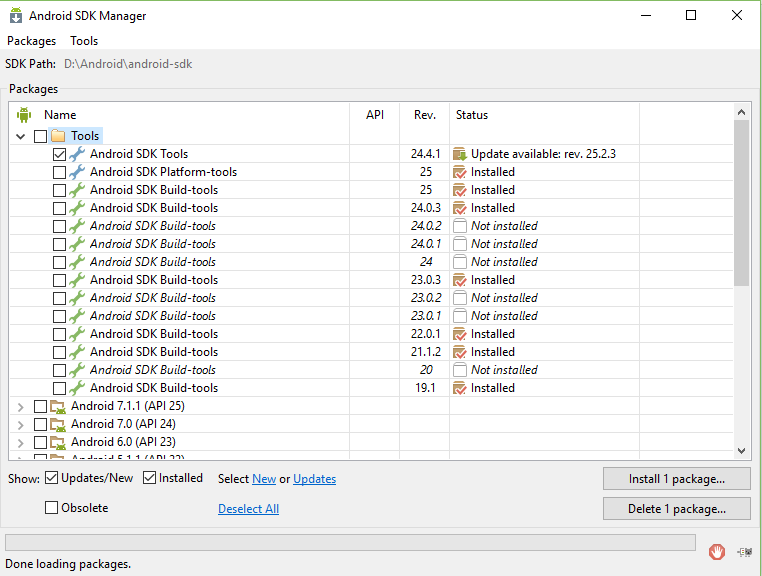Click the not-installed status icon for rev 24.0.1
762x576 pixels.
(x=460, y=244)
